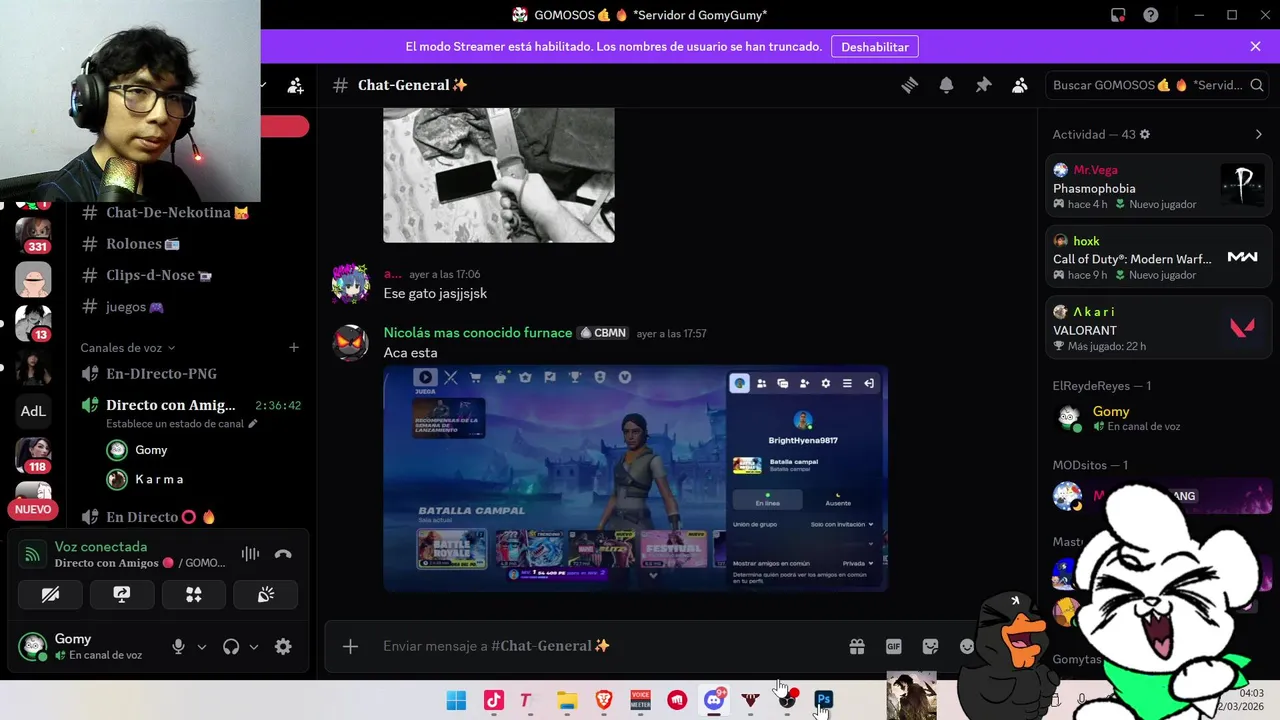
Task: Open Gomy's user profile avatar in the user panel
Action: pos(33,646)
